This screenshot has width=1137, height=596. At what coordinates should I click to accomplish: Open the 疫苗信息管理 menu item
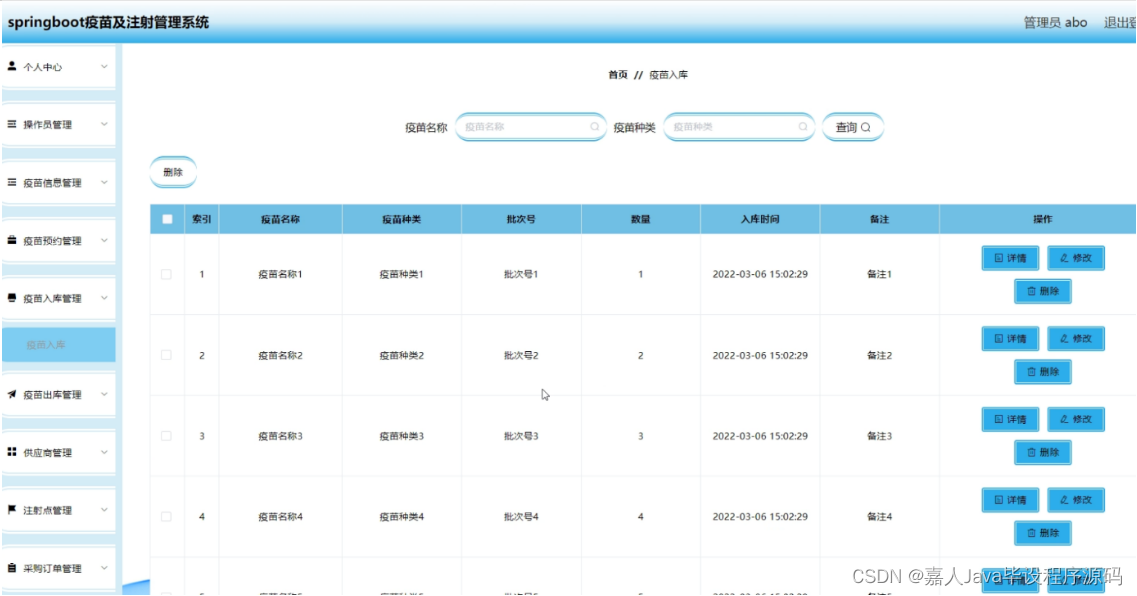[59, 183]
